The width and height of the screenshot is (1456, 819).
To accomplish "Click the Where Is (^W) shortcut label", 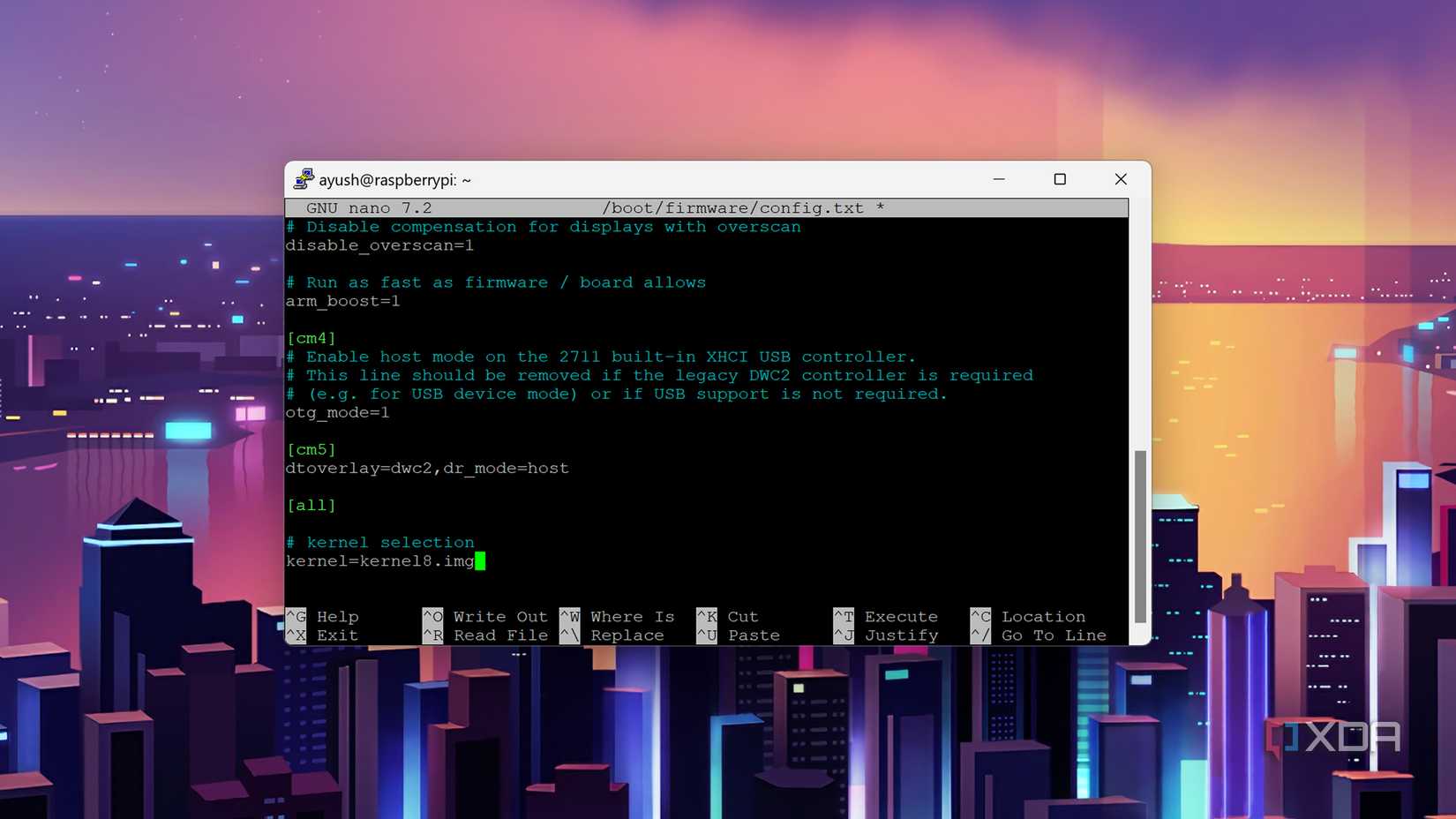I will pyautogui.click(x=631, y=616).
